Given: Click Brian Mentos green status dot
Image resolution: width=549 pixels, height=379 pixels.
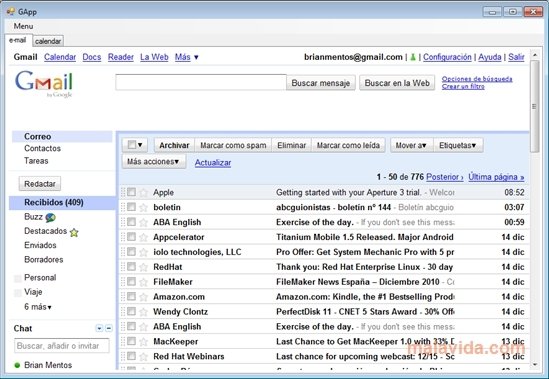Looking at the screenshot, I should pos(17,365).
